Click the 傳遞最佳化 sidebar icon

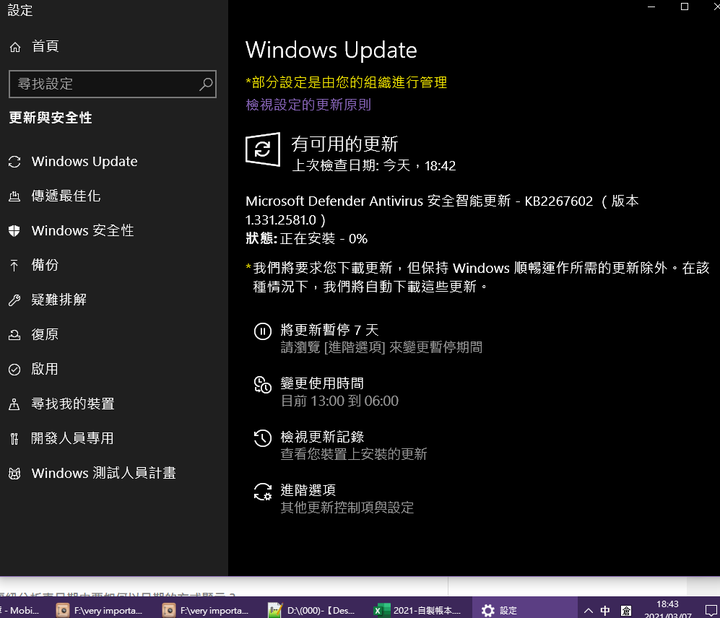[x=15, y=197]
